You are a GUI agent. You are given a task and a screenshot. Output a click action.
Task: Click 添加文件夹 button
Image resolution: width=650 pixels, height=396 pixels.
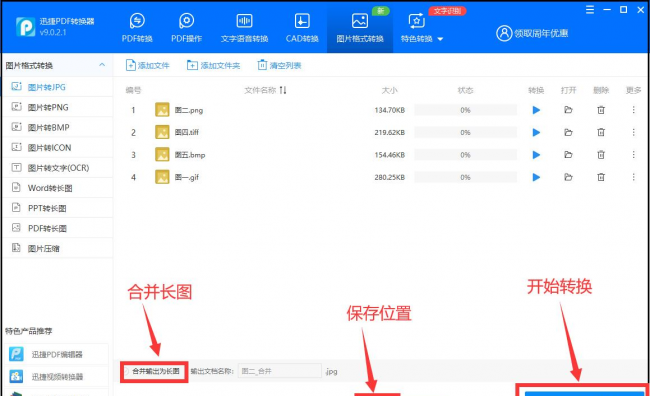click(x=213, y=65)
